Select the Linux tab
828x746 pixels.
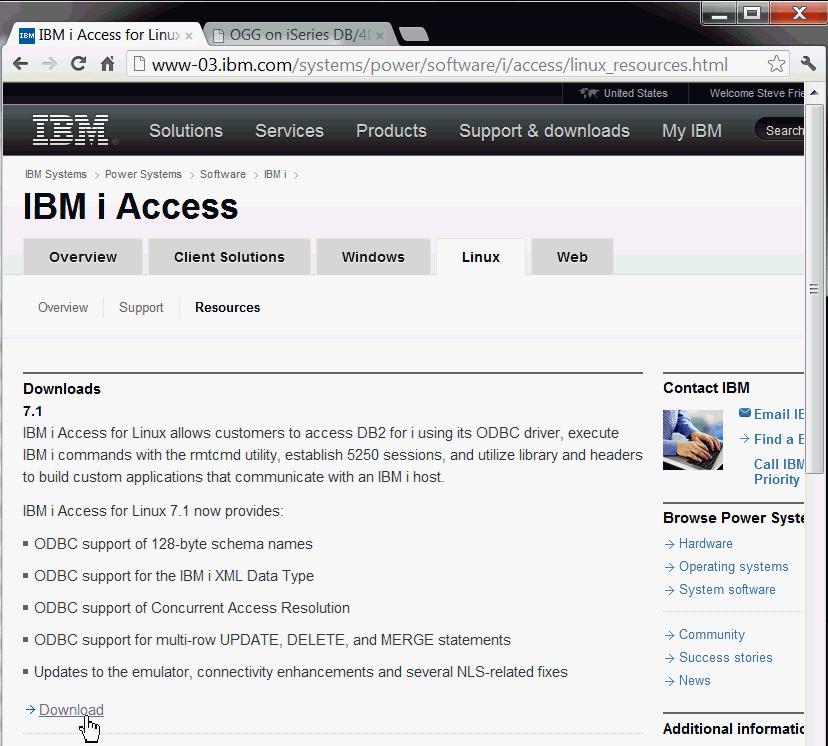click(481, 257)
